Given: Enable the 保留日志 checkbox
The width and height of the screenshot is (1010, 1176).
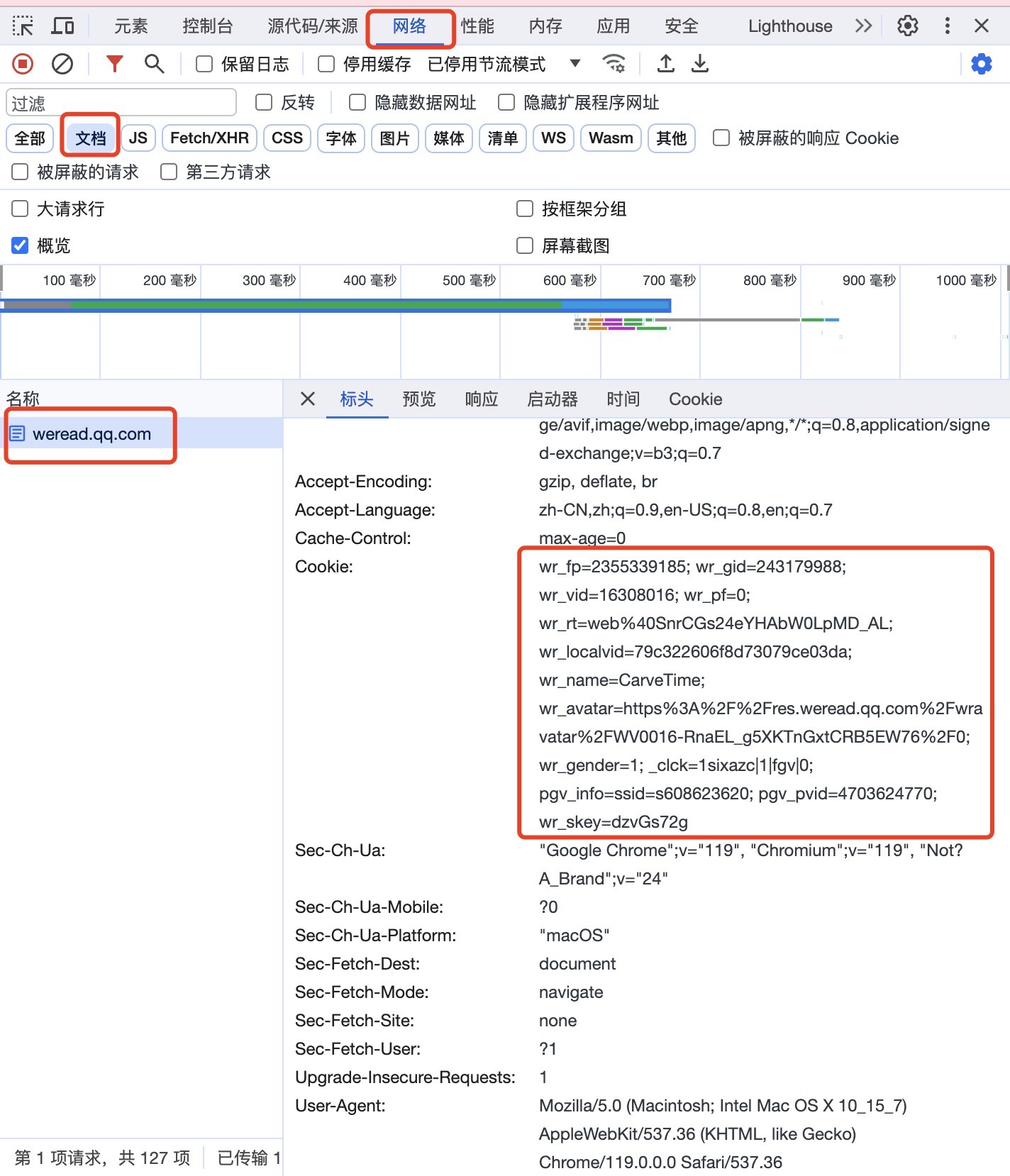Looking at the screenshot, I should 204,65.
